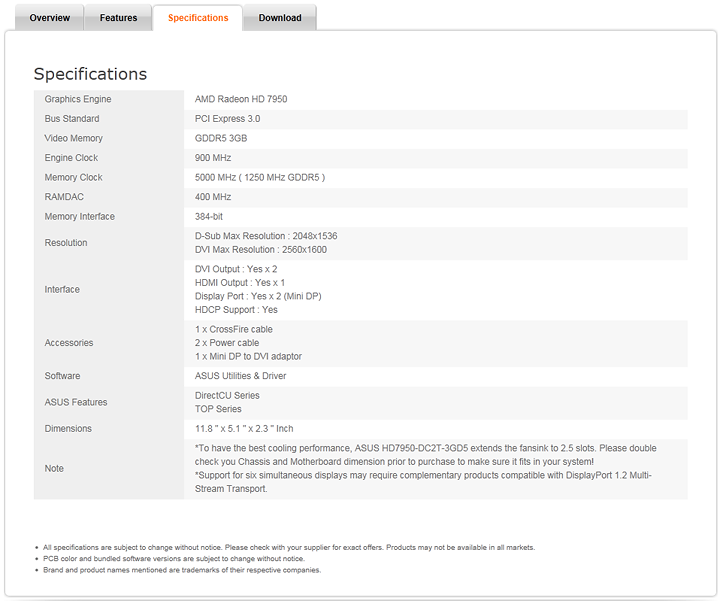Select the HDCP Support : Yes line
720x601 pixels.
pyautogui.click(x=236, y=310)
